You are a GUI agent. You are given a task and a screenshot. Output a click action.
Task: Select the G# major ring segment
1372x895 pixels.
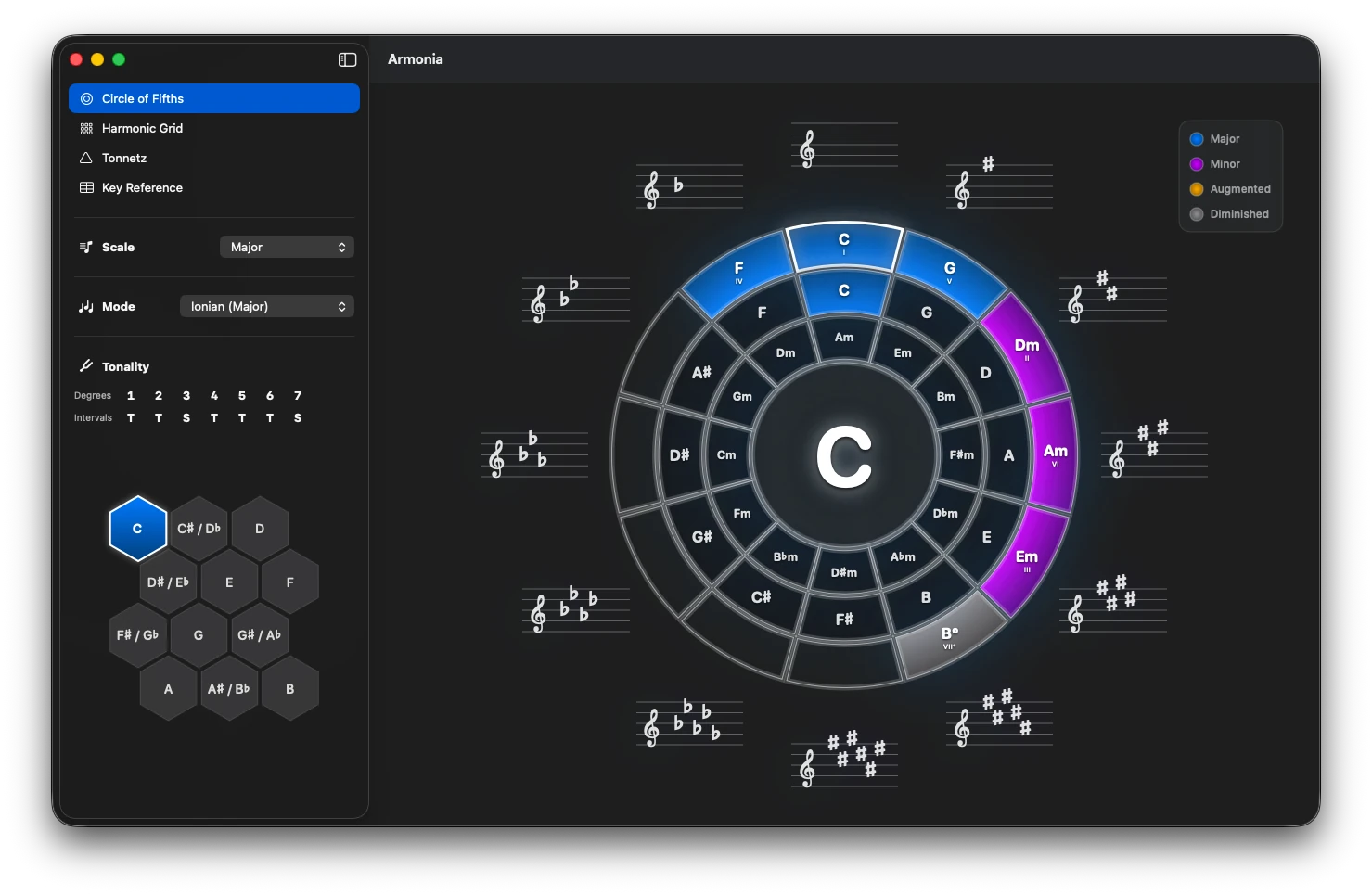(702, 537)
